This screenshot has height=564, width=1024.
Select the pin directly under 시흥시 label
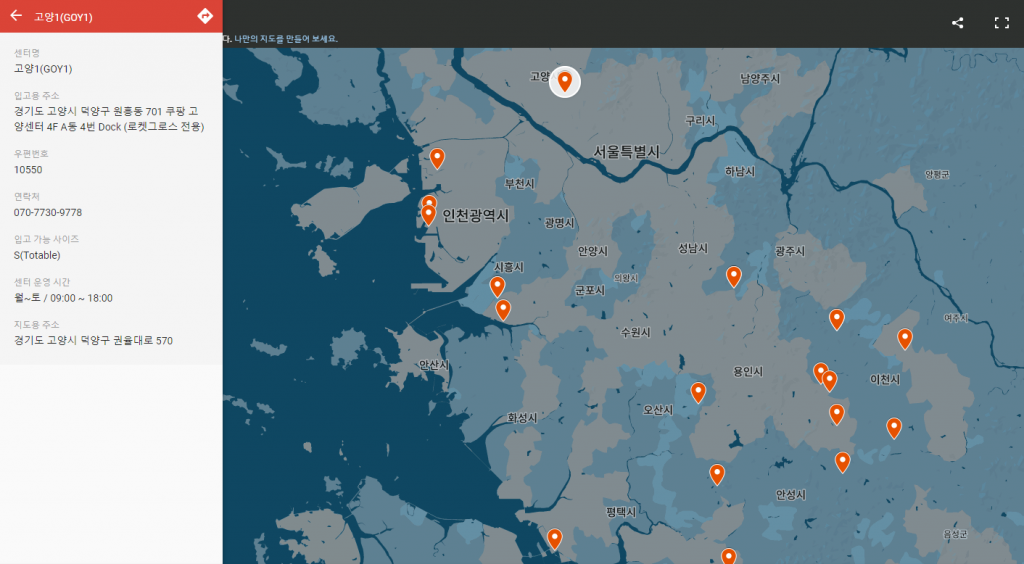497,287
